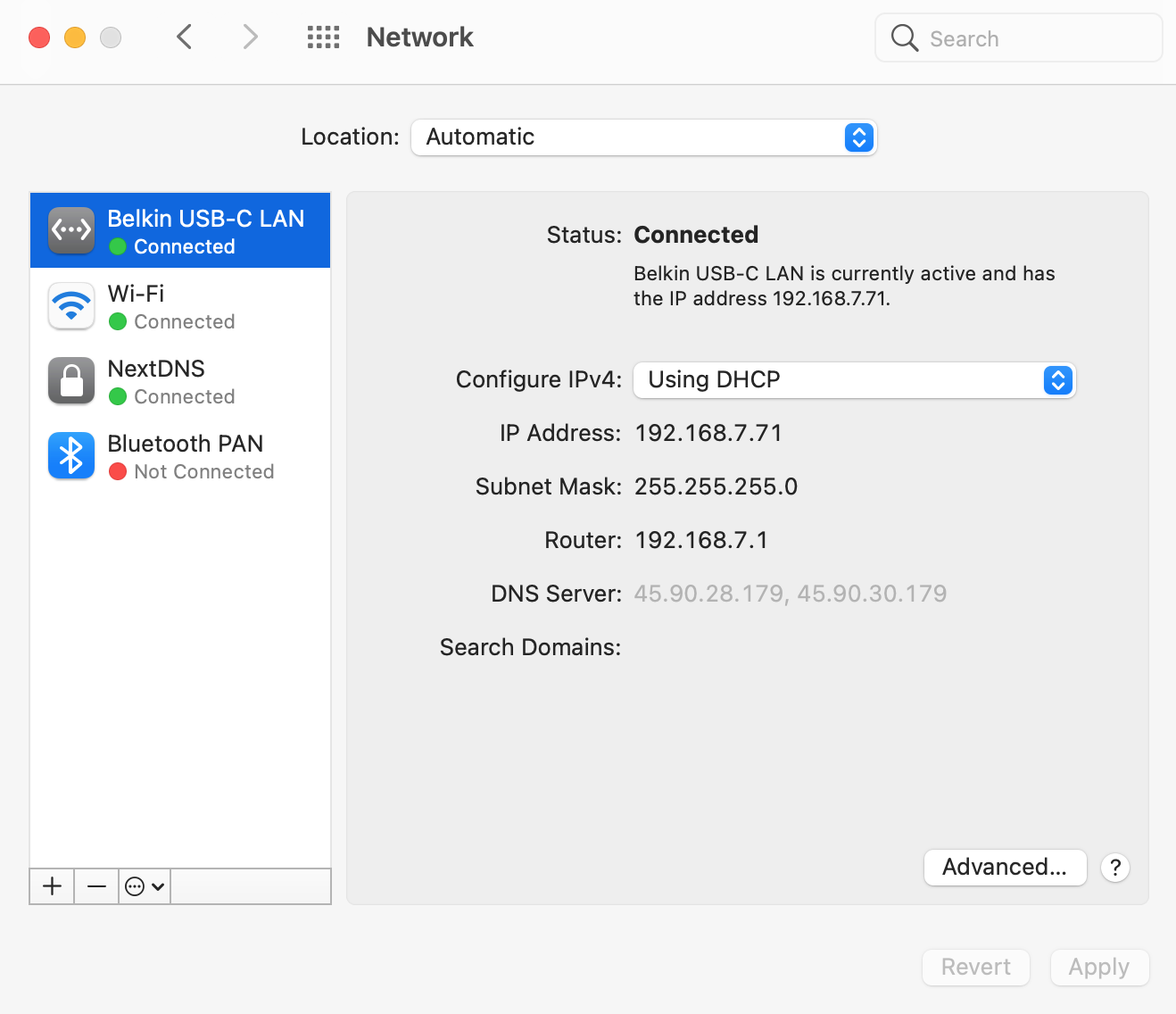1176x1014 pixels.
Task: Click the back navigation arrow
Action: tap(185, 37)
